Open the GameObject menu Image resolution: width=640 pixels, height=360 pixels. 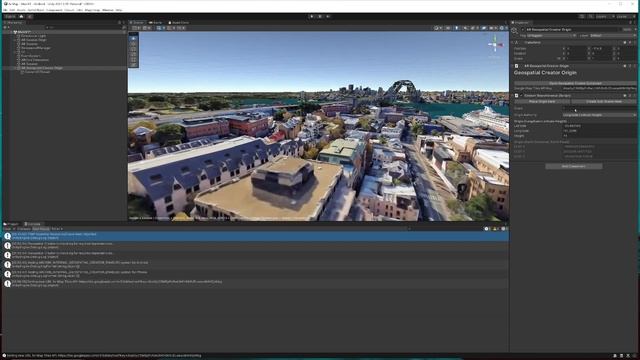[x=36, y=10]
